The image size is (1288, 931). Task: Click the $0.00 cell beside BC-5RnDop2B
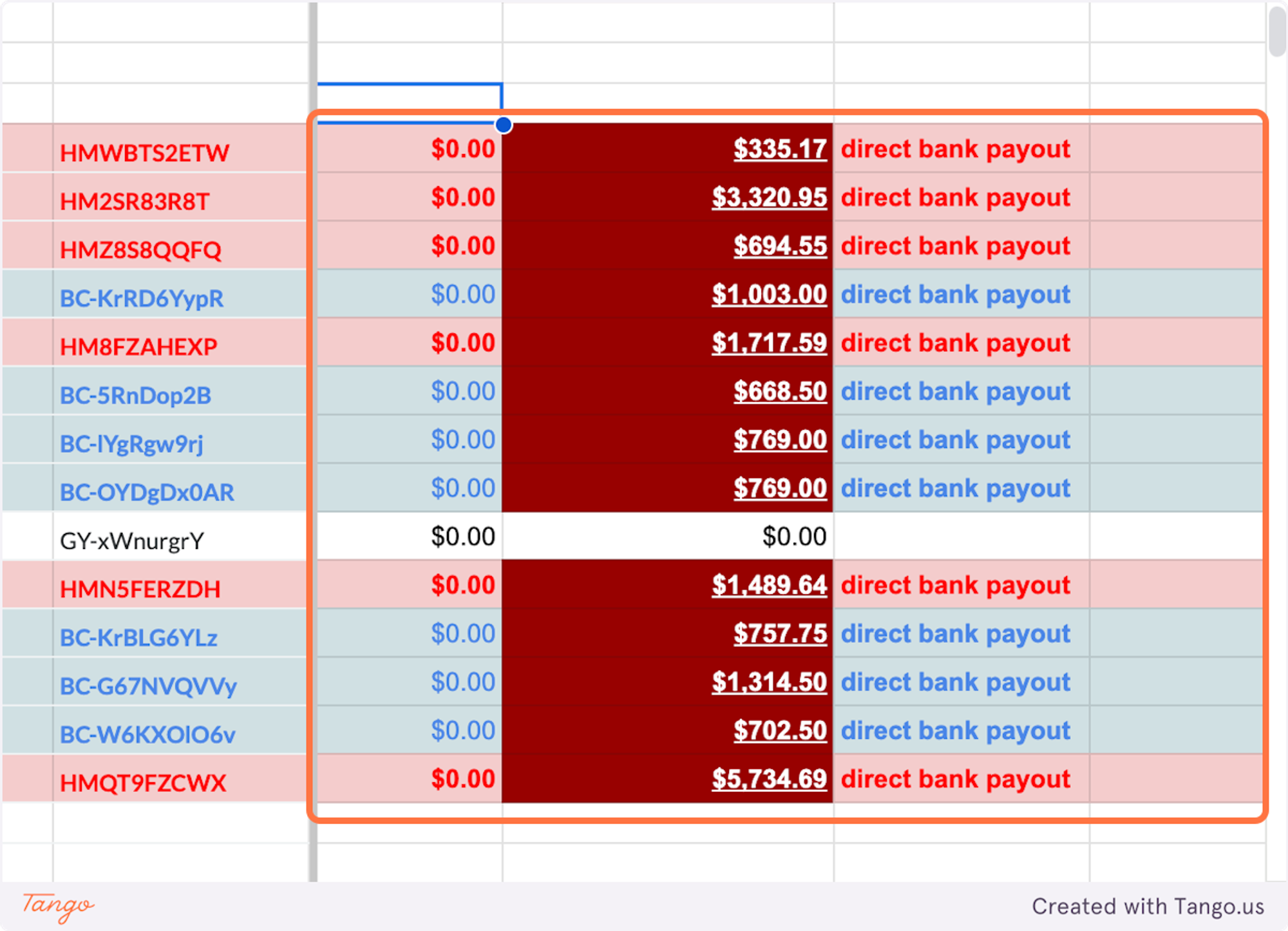462,392
